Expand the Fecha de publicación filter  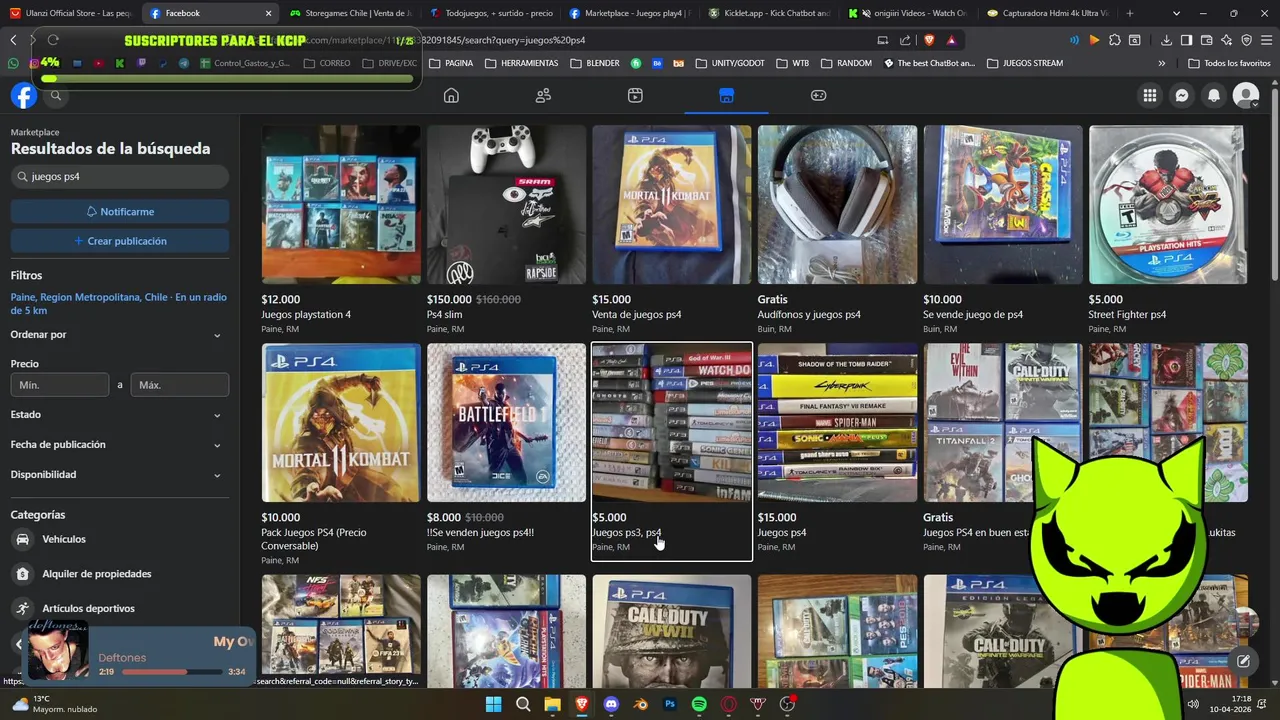click(x=120, y=445)
